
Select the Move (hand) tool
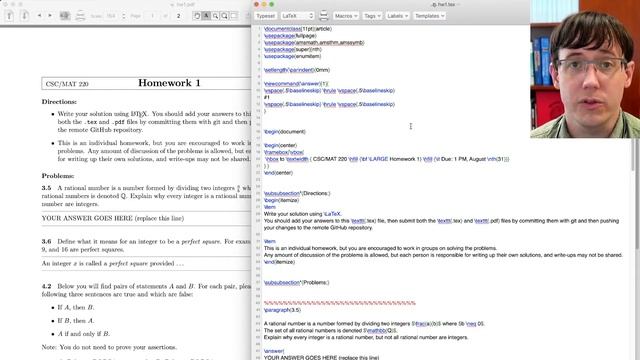tap(197, 16)
